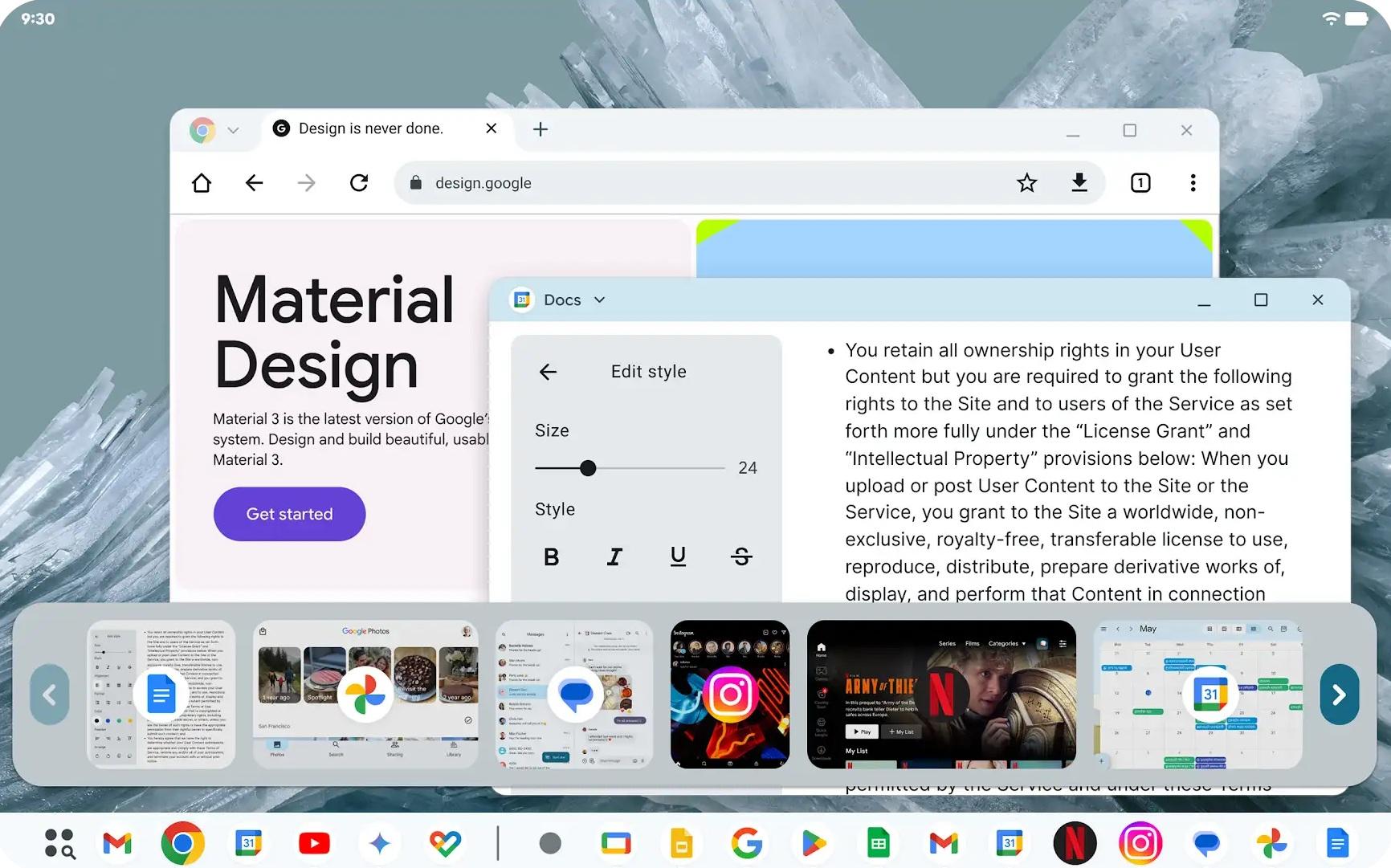Image resolution: width=1391 pixels, height=868 pixels.
Task: Open the tab switcher counter icon
Action: 1140,183
